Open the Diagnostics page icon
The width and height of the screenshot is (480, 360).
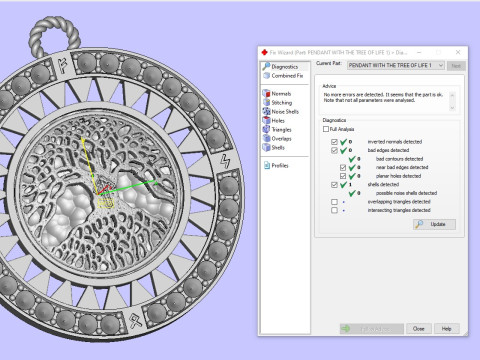point(266,67)
